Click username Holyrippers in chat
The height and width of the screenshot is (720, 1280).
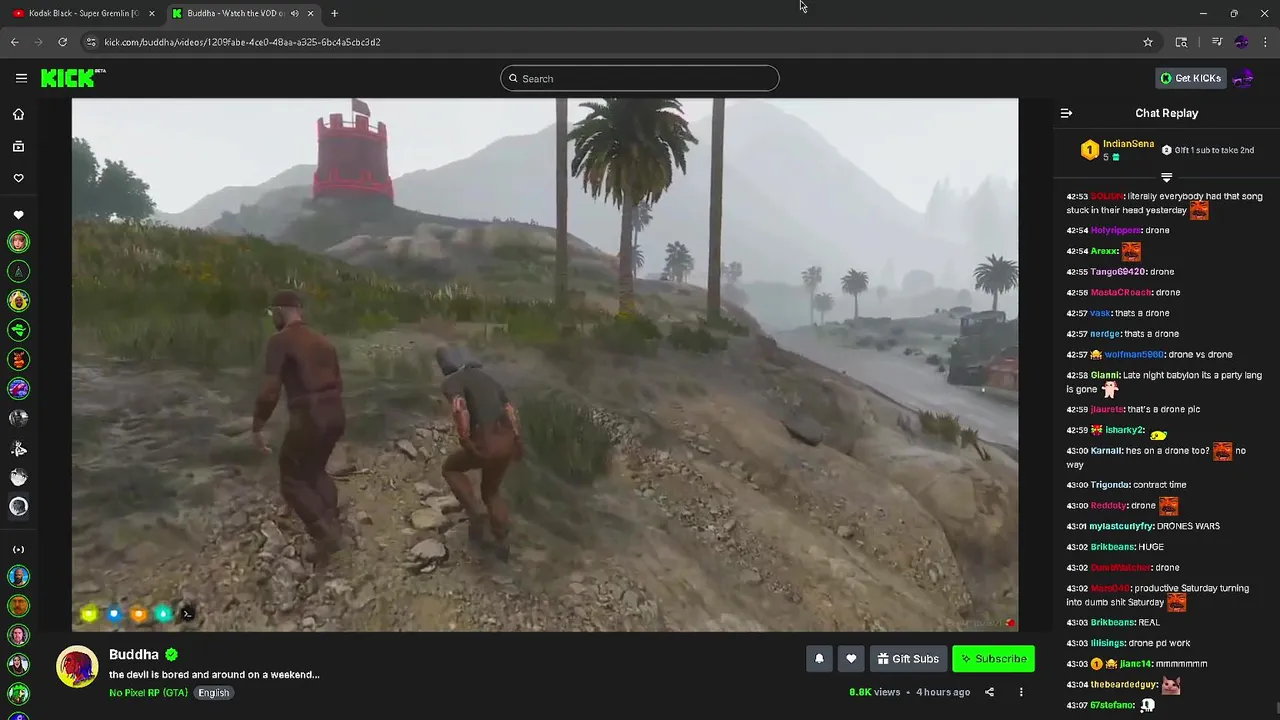click(1116, 230)
